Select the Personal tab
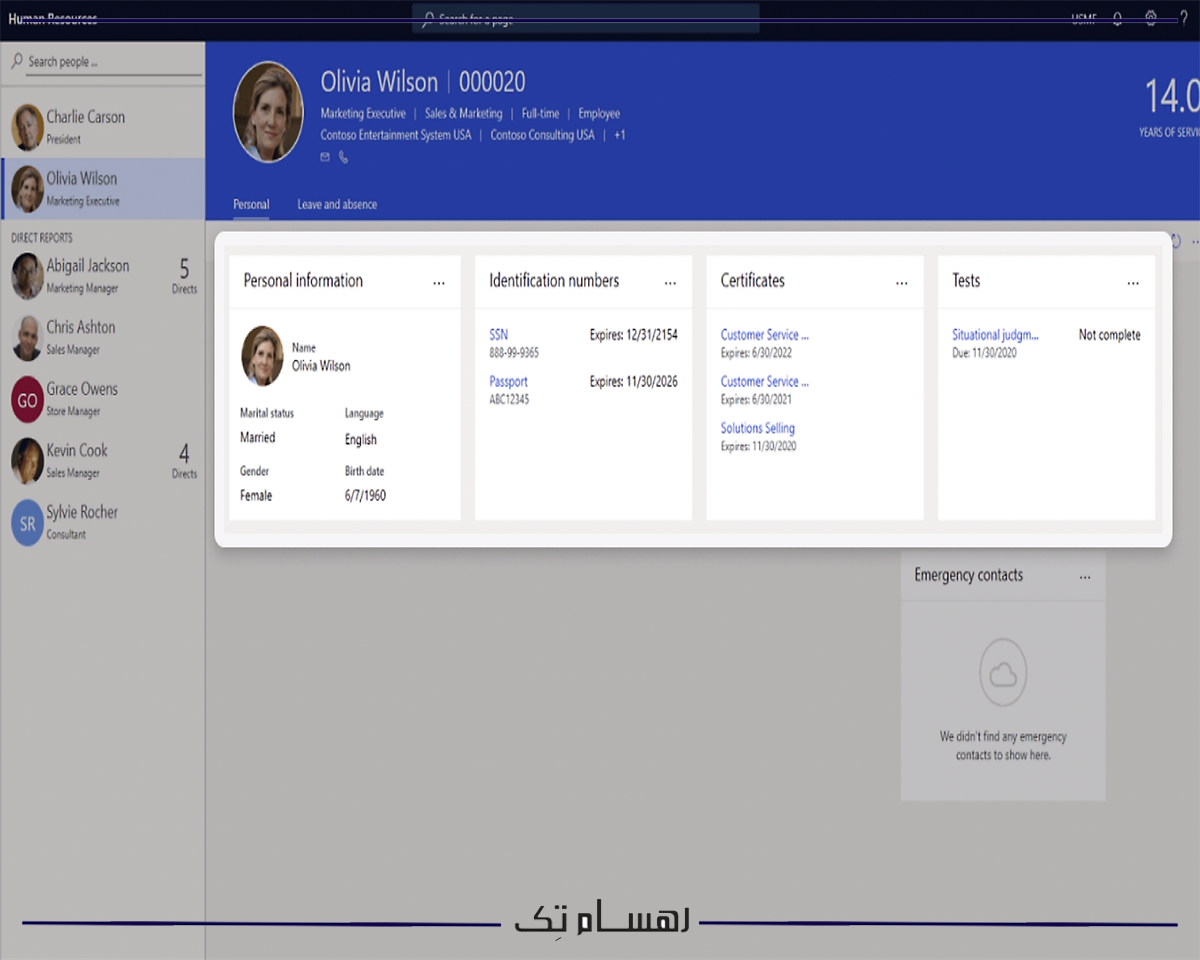 point(251,204)
